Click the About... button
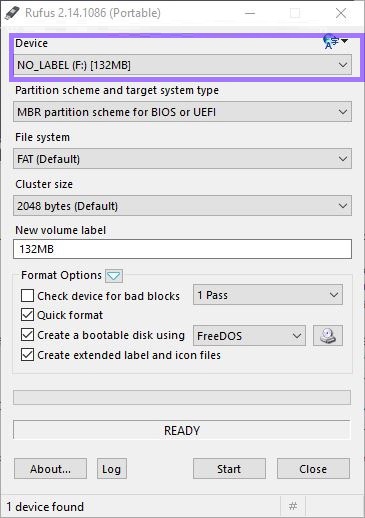Screen dimensions: 365x518 (x=50, y=469)
